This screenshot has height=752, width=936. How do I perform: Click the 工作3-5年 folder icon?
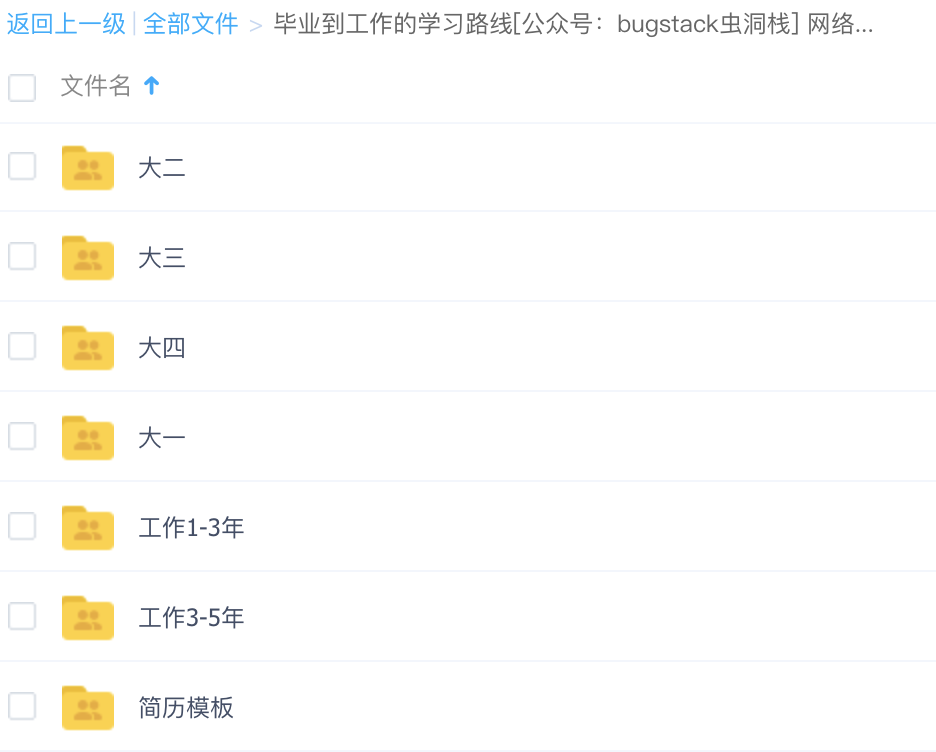[88, 618]
